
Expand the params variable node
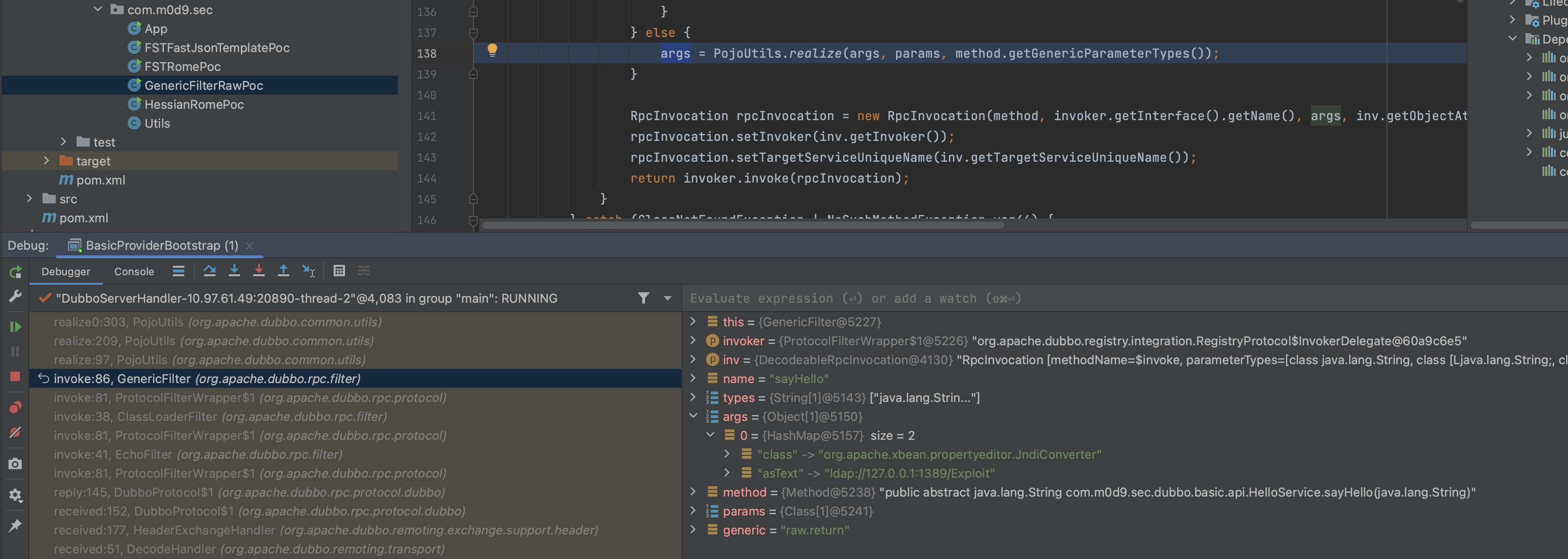pos(693,510)
